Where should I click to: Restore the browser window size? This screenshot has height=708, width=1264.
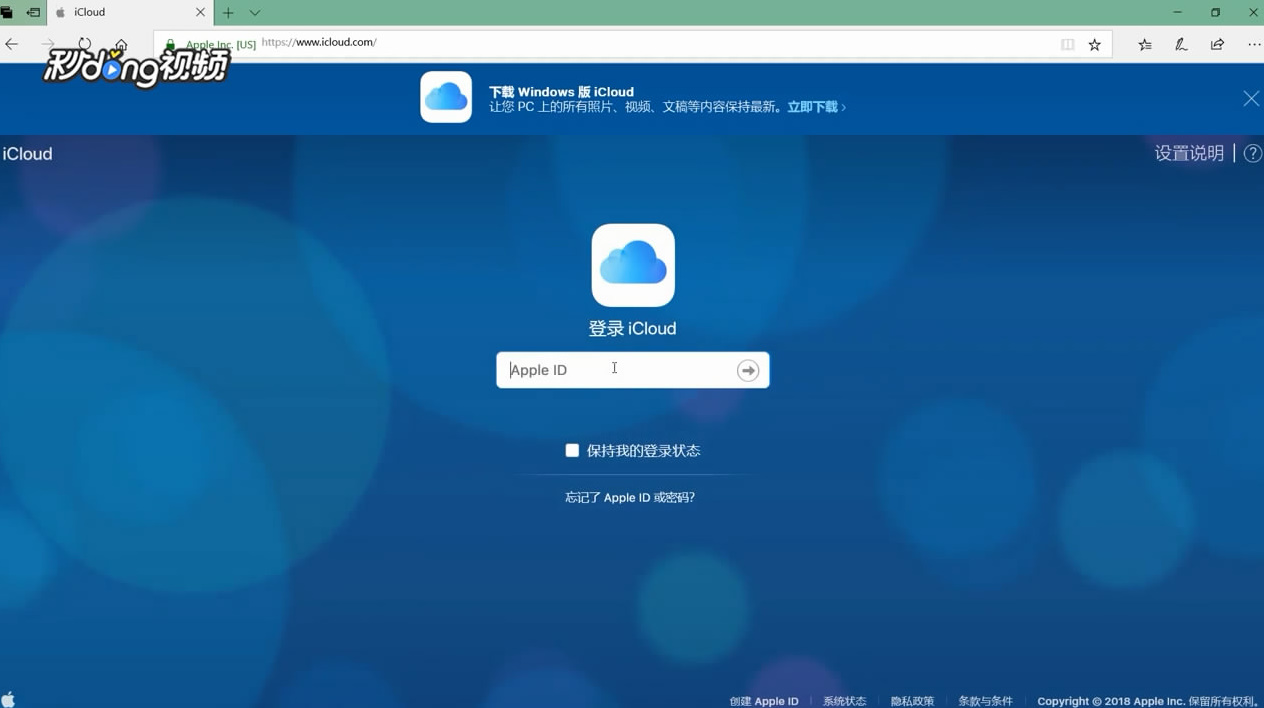[1215, 13]
